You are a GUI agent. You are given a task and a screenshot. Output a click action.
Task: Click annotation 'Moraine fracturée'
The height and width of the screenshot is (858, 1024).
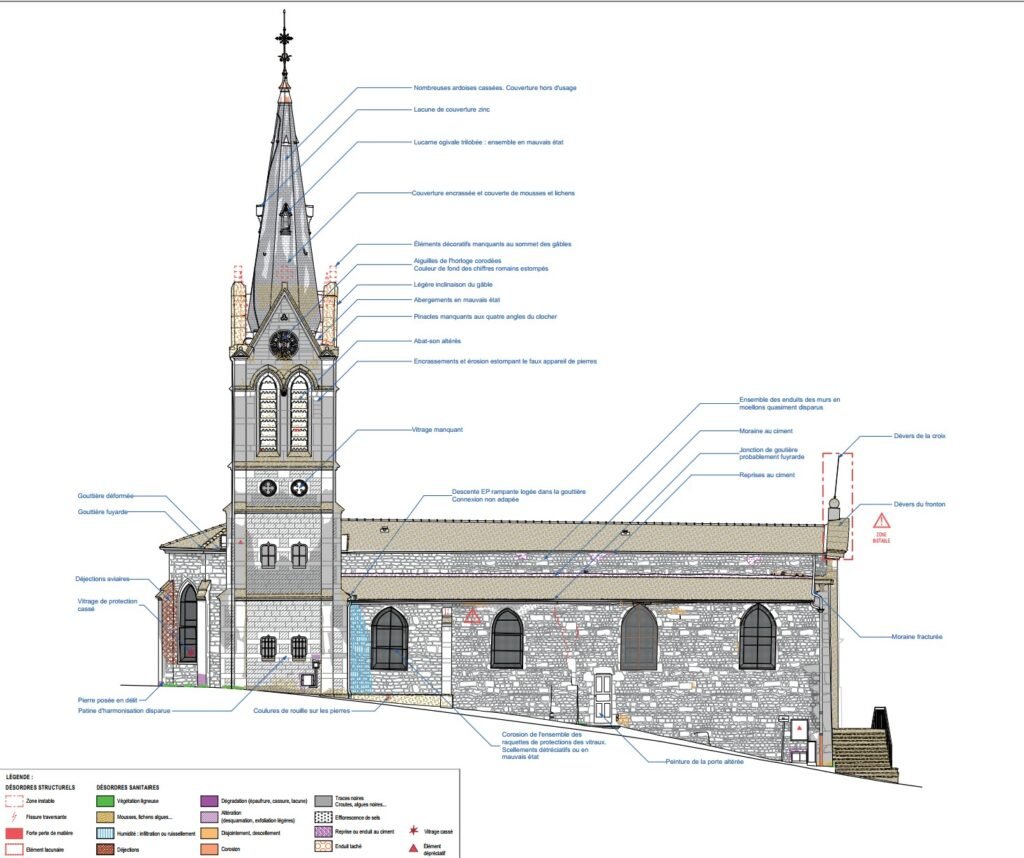[917, 637]
